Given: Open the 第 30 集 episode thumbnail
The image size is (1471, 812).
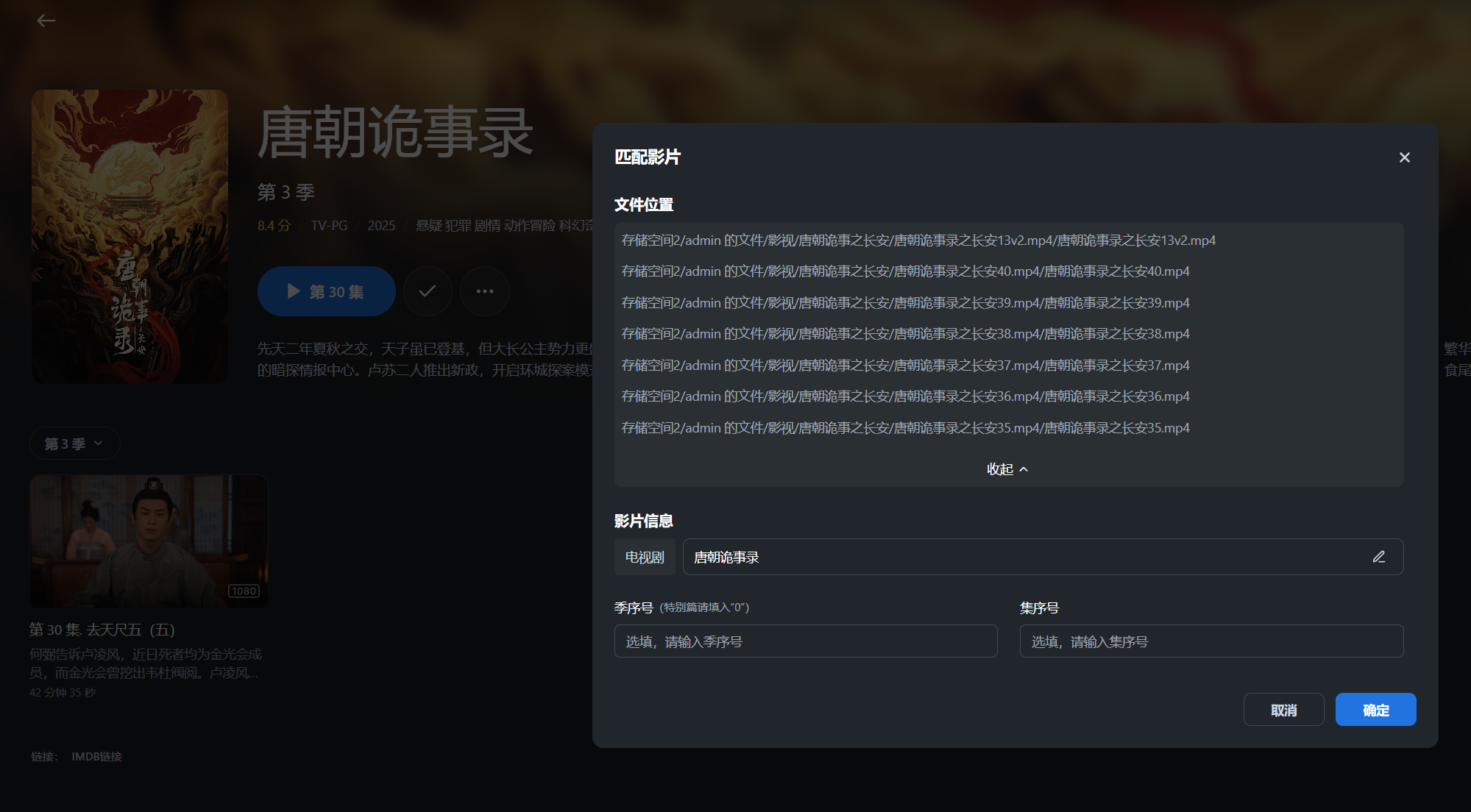Looking at the screenshot, I should point(149,541).
